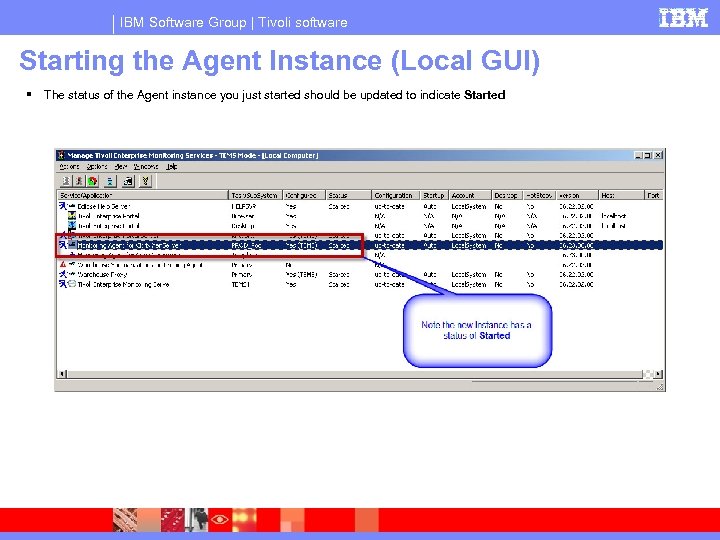Click the HELPSVR task cell
The image size is (720, 540).
pos(243,206)
